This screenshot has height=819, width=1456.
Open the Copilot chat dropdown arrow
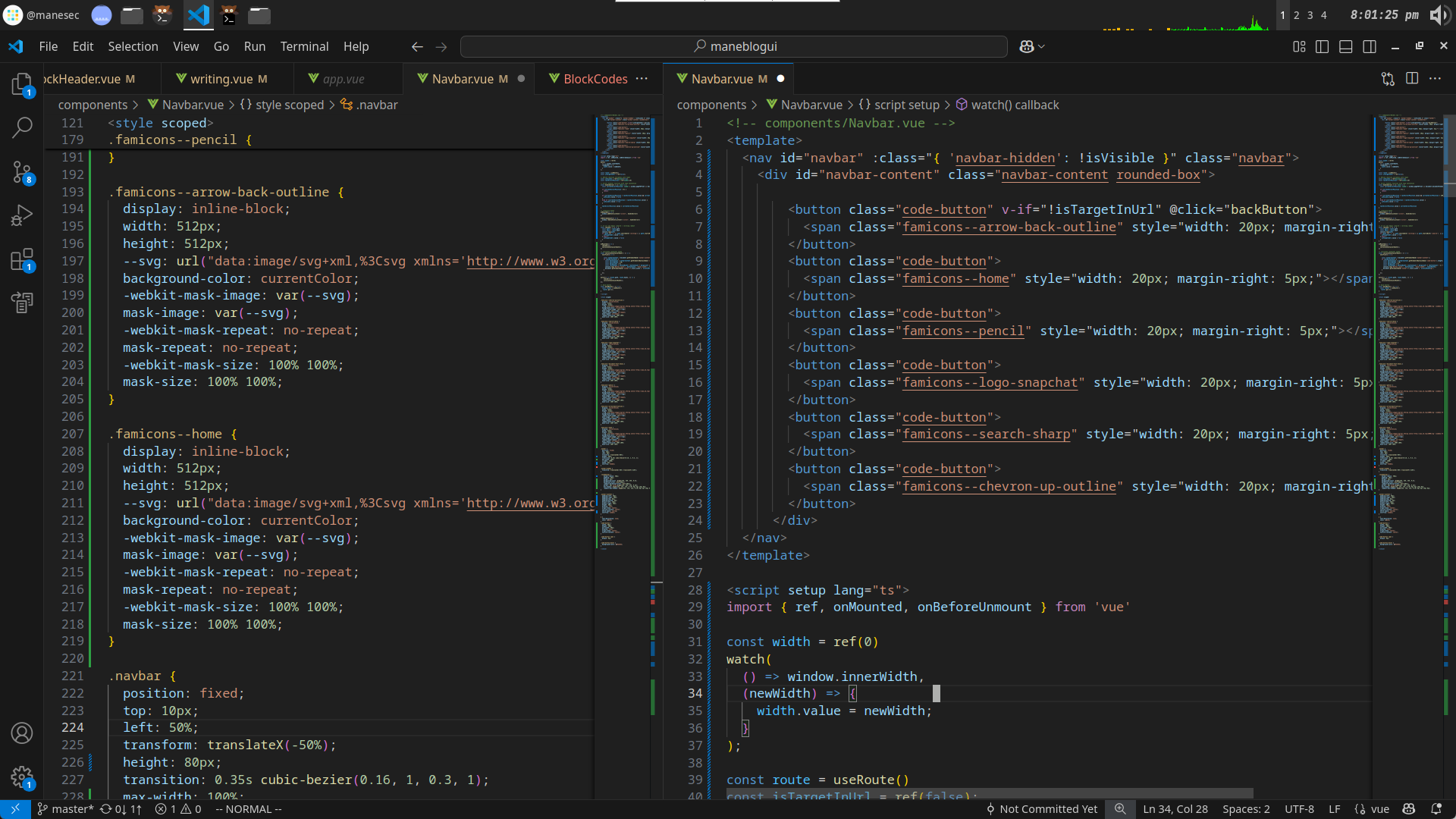[1042, 47]
